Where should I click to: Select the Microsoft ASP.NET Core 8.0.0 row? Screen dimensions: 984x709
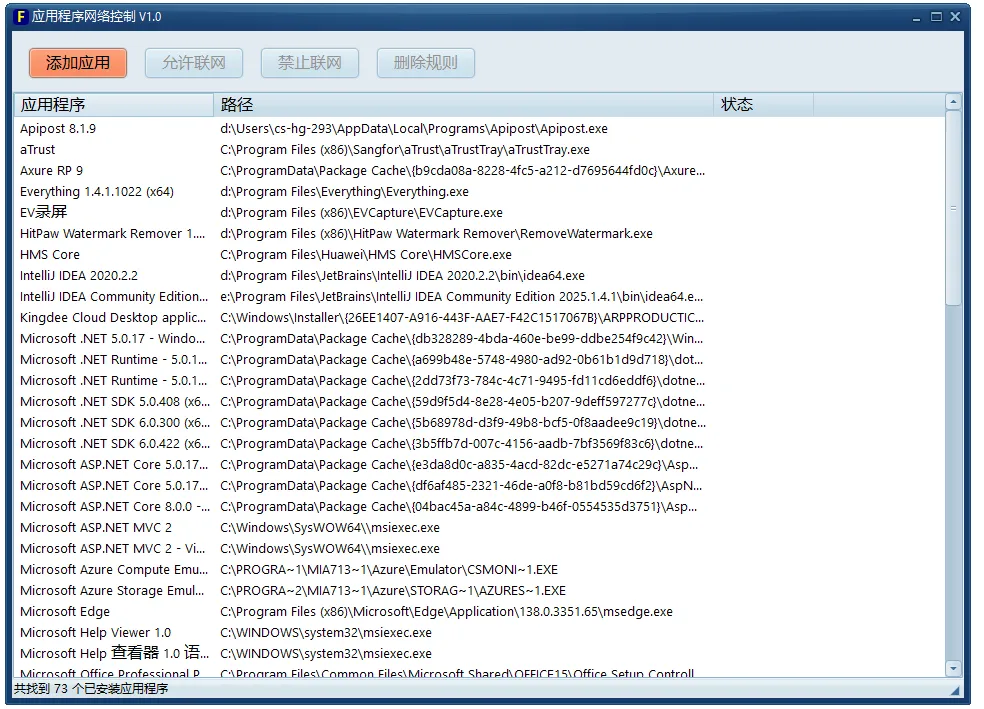point(479,507)
